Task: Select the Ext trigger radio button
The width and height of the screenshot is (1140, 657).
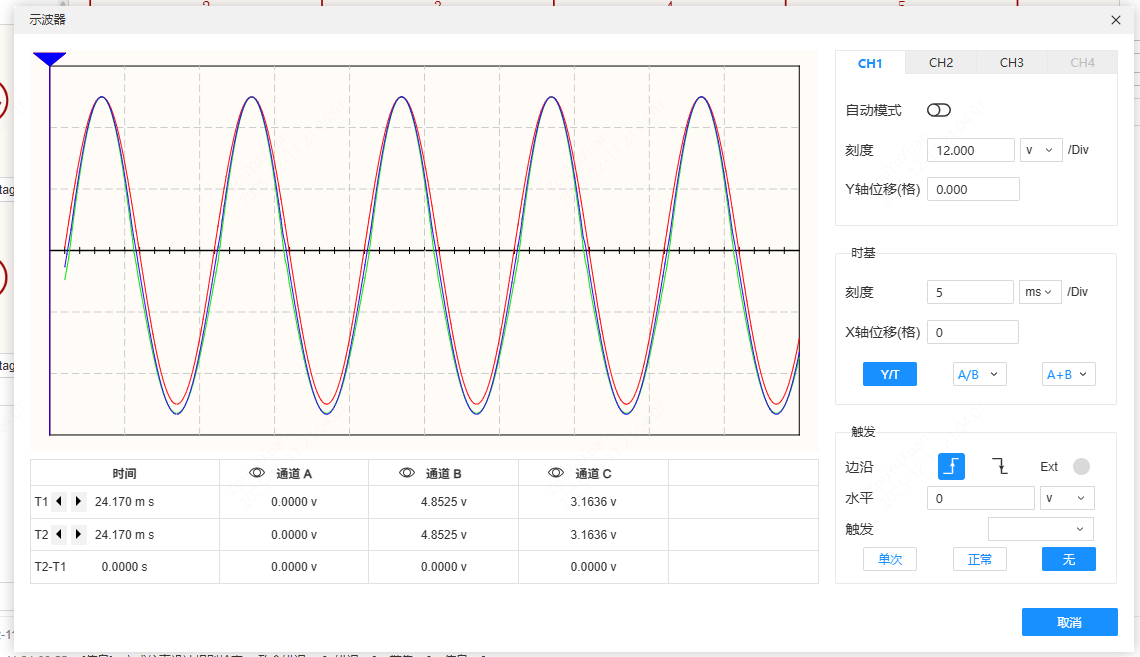Action: pyautogui.click(x=1081, y=466)
